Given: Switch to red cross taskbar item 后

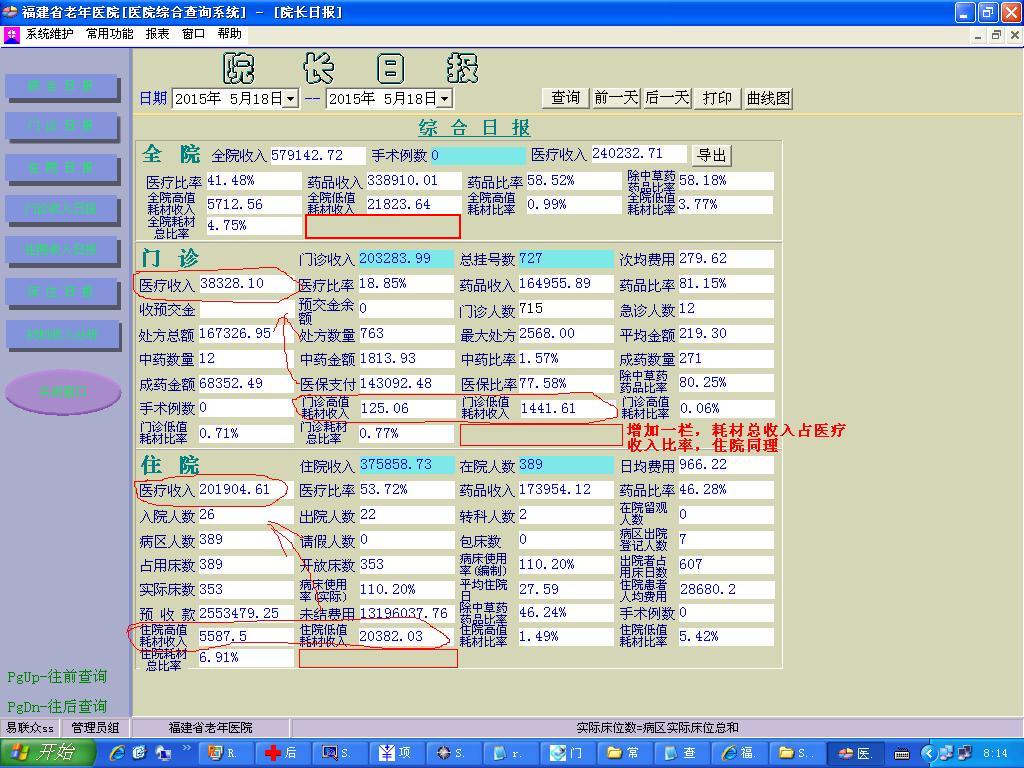Looking at the screenshot, I should pos(282,753).
